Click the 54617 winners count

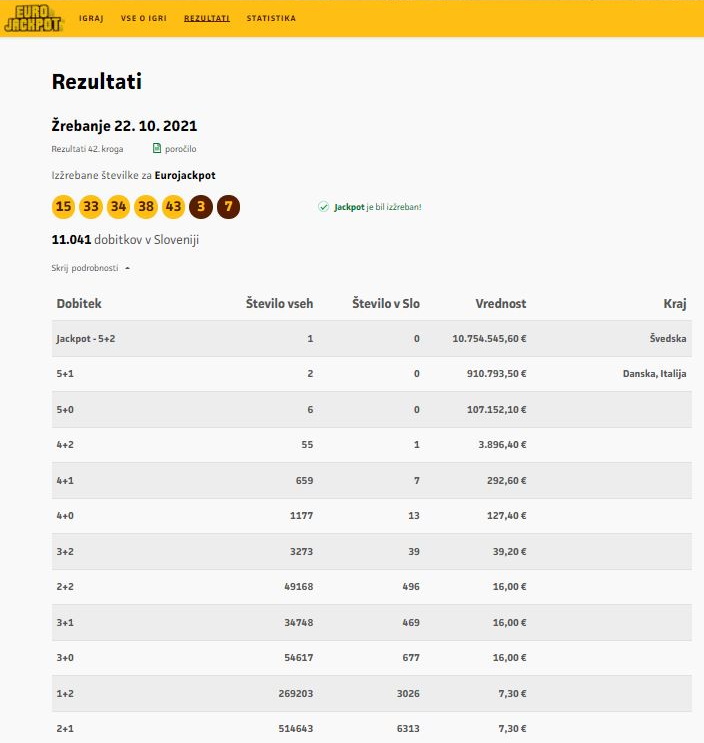click(298, 658)
